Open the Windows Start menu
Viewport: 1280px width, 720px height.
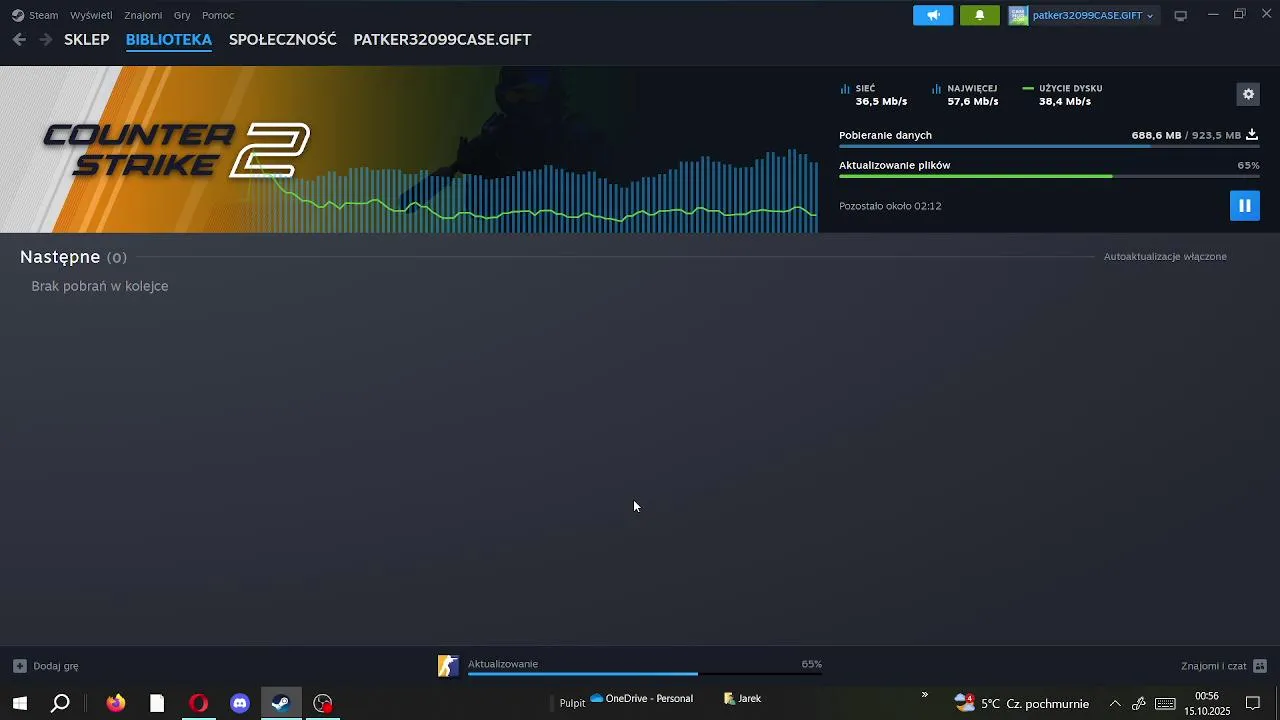tap(19, 703)
